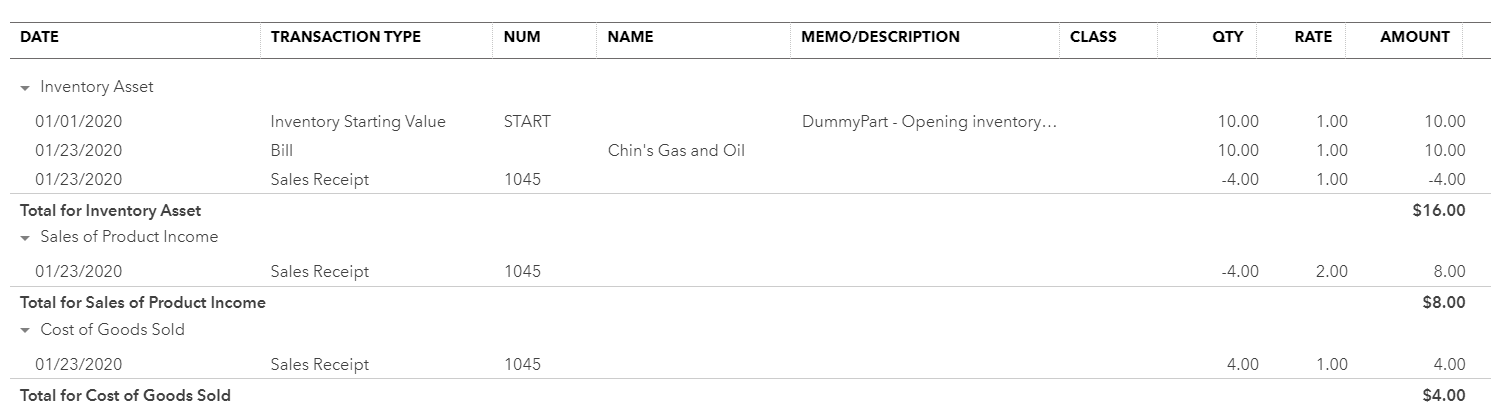This screenshot has height=414, width=1491.
Task: Select the NUM column header
Action: (x=522, y=37)
